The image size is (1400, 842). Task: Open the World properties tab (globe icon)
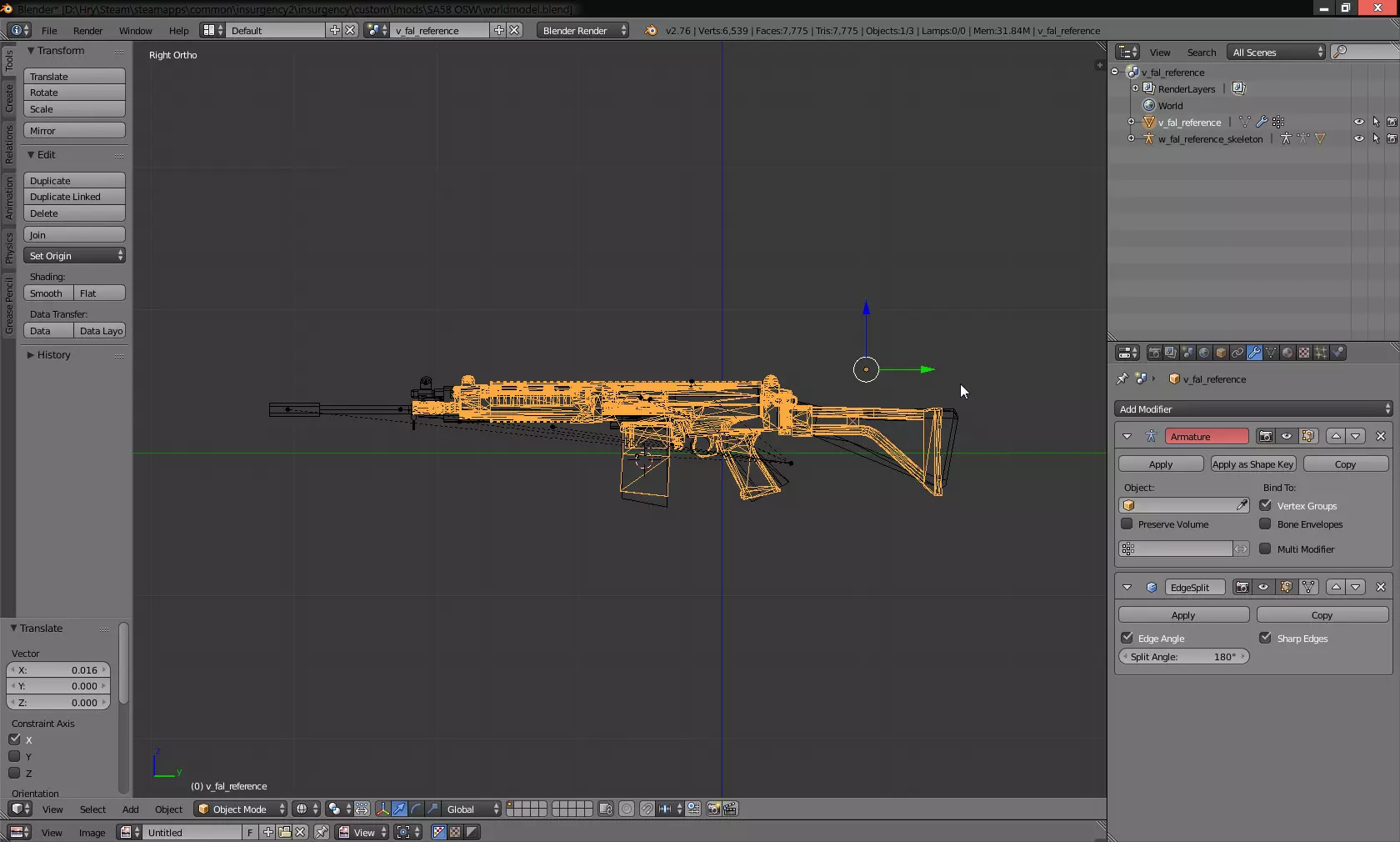pos(1204,353)
